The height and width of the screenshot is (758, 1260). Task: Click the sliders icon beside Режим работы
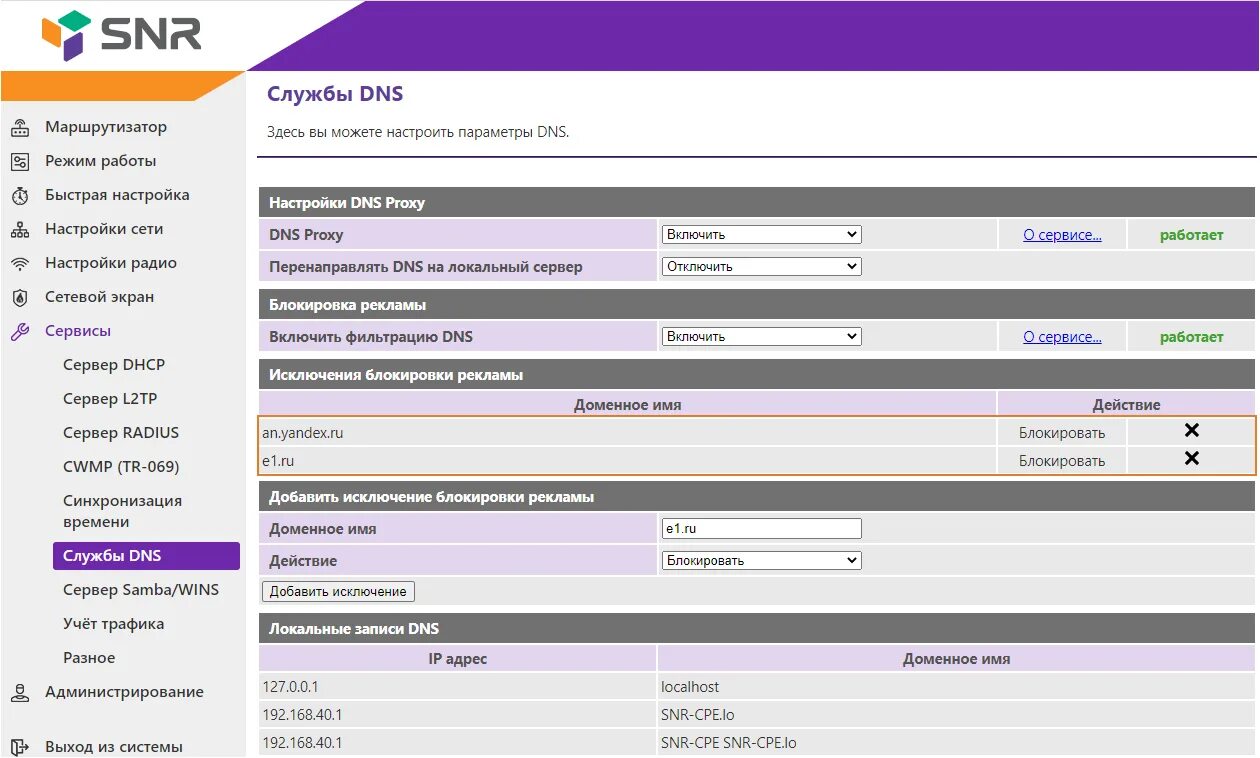pos(20,162)
